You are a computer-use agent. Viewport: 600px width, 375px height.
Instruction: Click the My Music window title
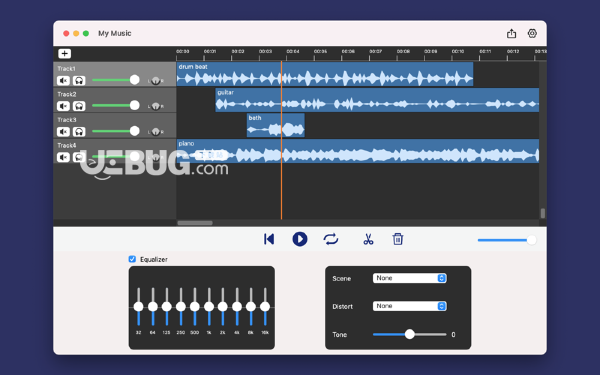(x=114, y=33)
